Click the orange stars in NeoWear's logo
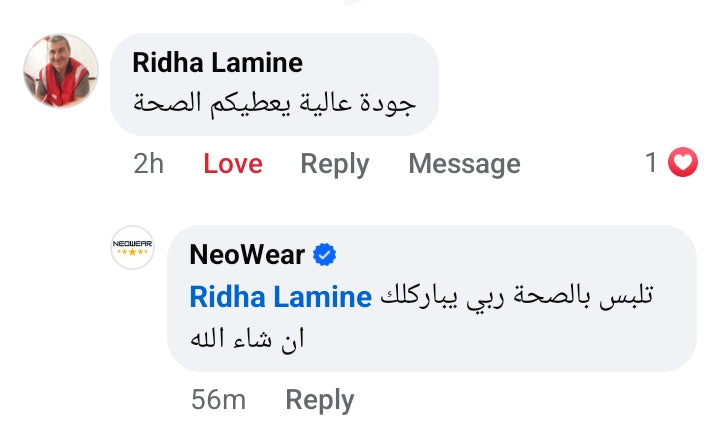The width and height of the screenshot is (720, 438). click(132, 253)
